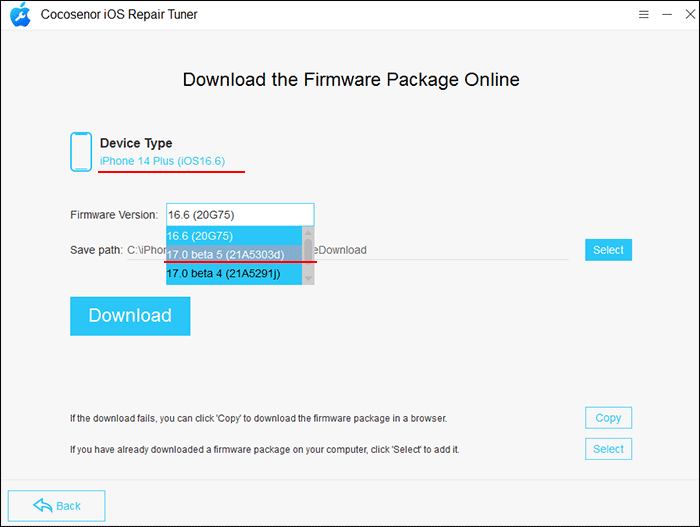Click 'Download the Firmware Package Online' heading
This screenshot has width=700, height=527.
[x=351, y=80]
